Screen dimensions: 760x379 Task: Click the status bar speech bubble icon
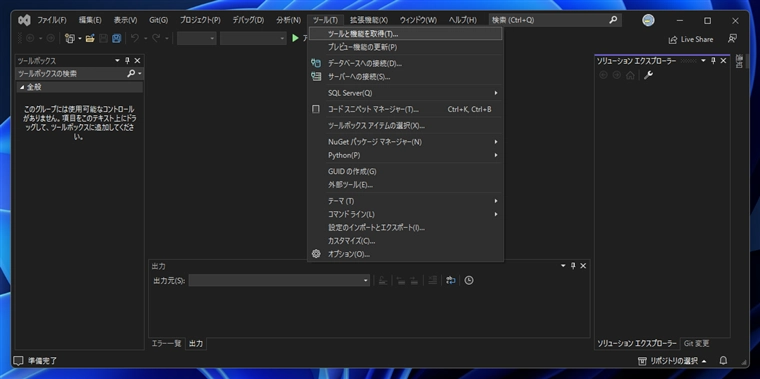pos(18,361)
